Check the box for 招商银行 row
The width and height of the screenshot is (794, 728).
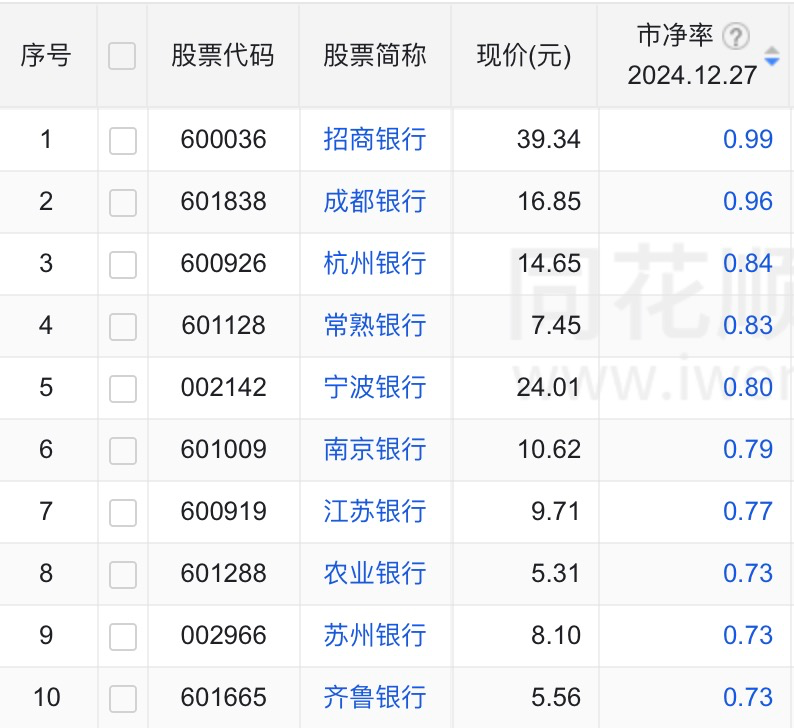123,140
